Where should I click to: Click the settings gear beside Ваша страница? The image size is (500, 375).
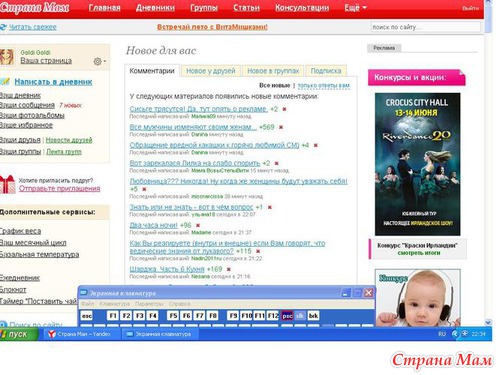[x=98, y=61]
